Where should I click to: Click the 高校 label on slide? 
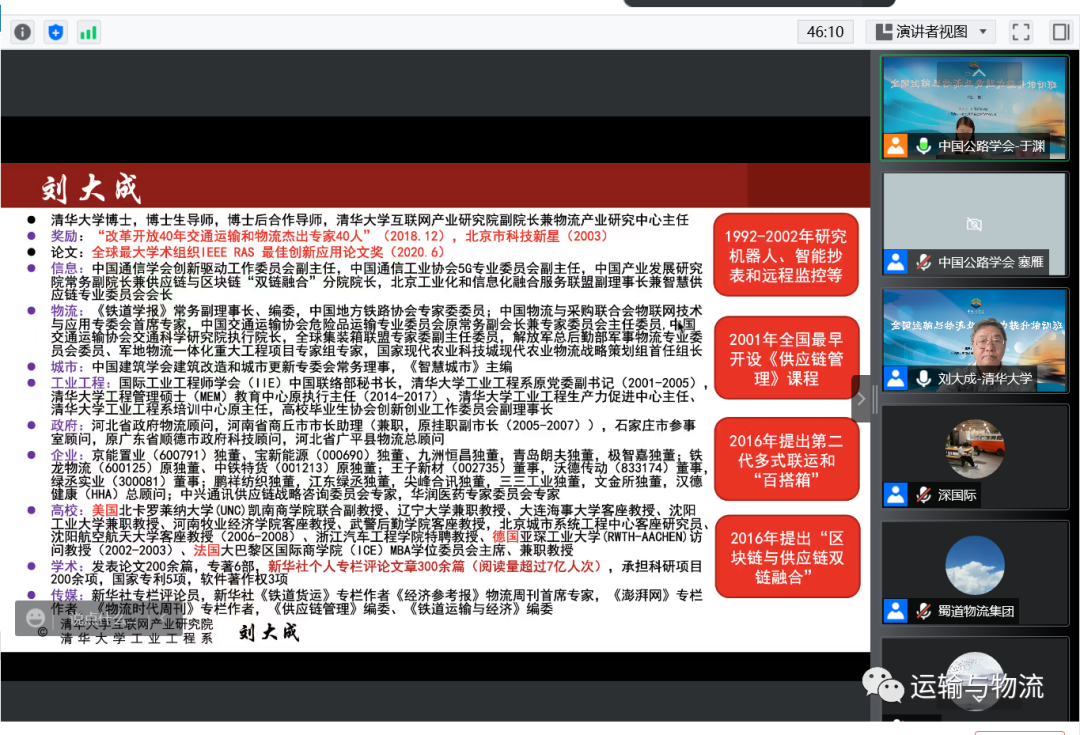pyautogui.click(x=67, y=510)
